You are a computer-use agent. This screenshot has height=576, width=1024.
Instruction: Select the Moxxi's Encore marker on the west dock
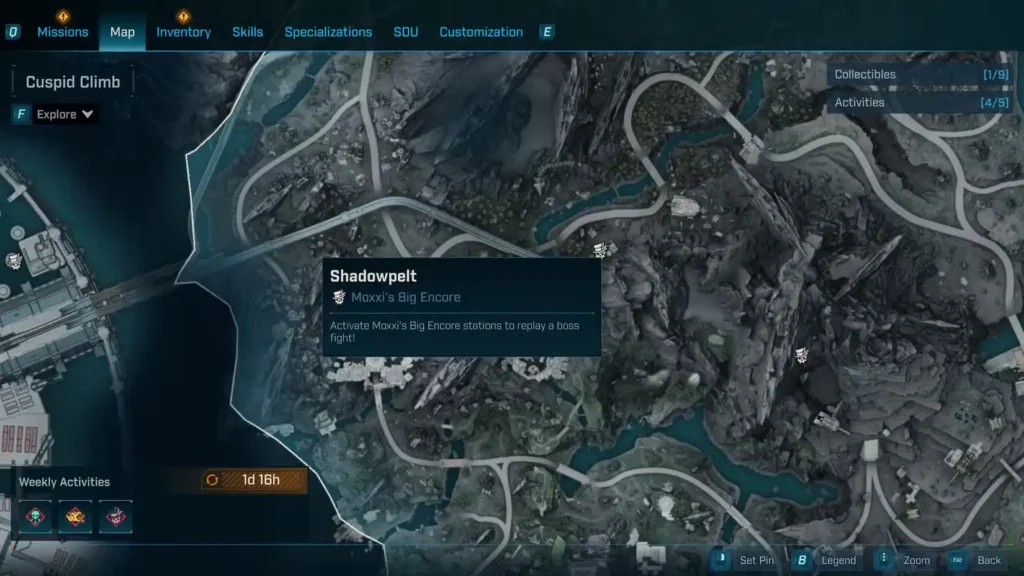click(14, 261)
